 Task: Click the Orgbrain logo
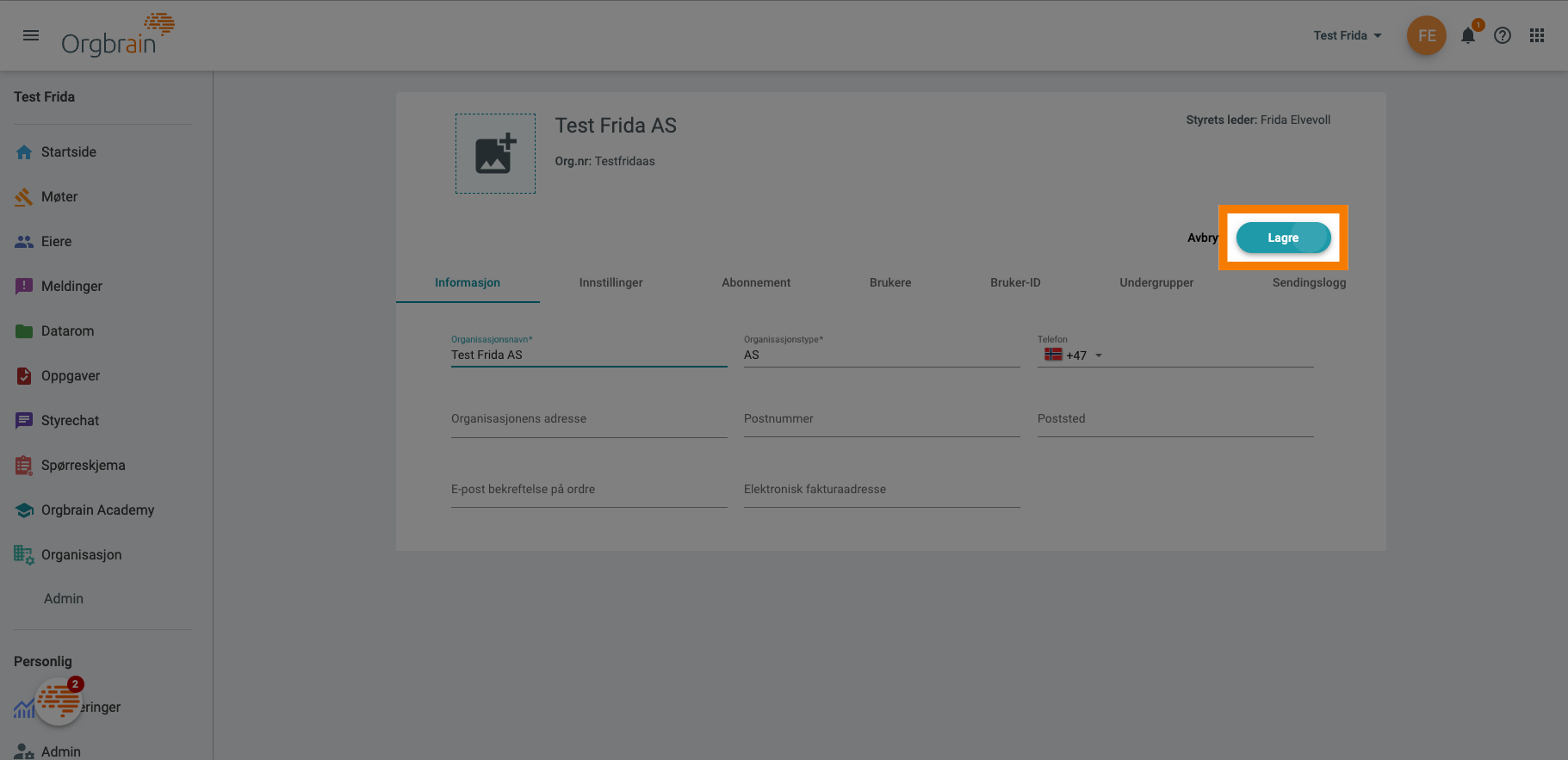click(117, 35)
